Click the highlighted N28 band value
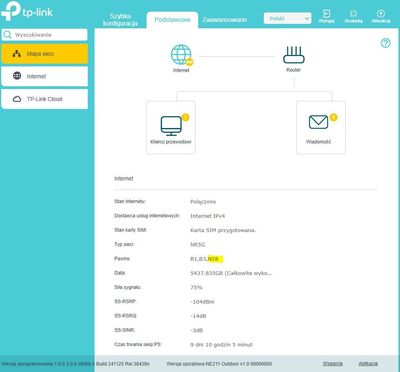The image size is (400, 372). [214, 259]
